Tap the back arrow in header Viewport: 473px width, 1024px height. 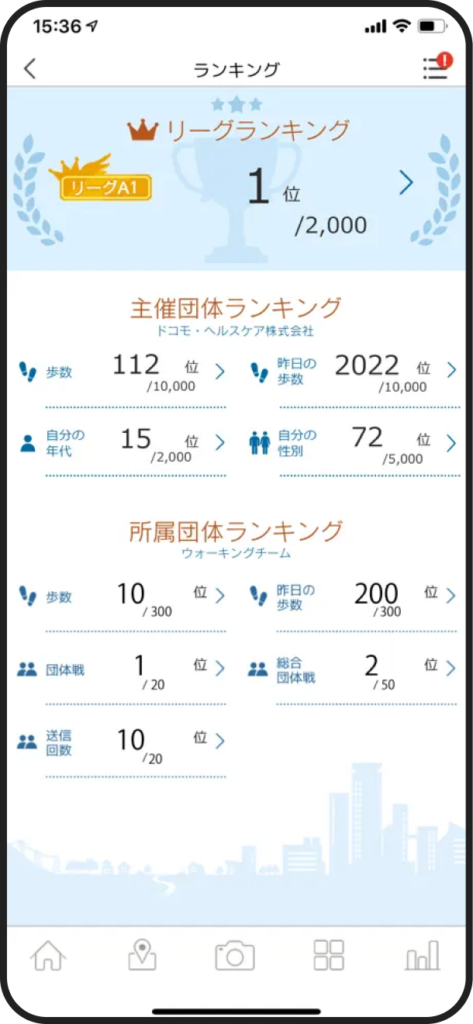coord(29,69)
